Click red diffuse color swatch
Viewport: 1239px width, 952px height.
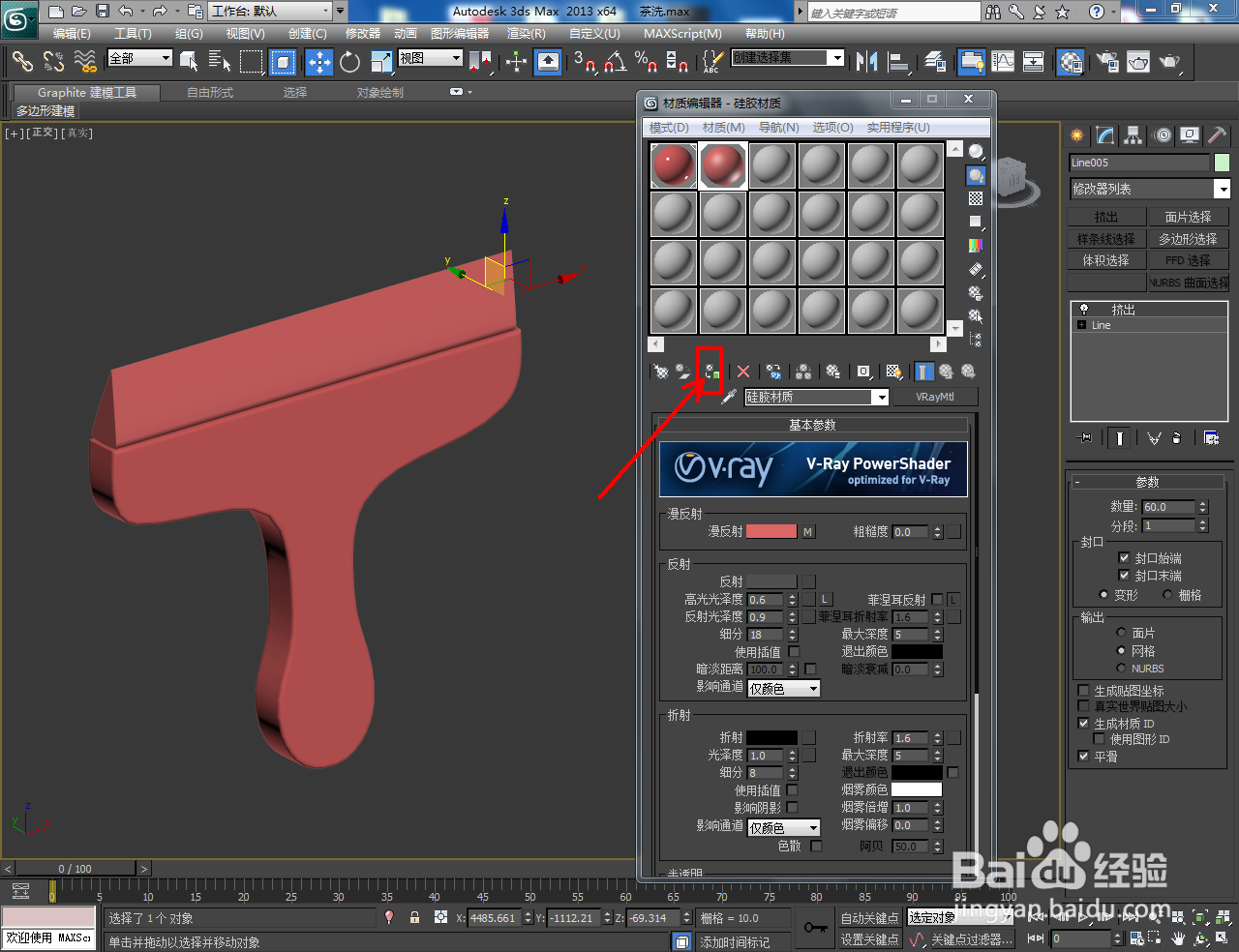point(771,532)
